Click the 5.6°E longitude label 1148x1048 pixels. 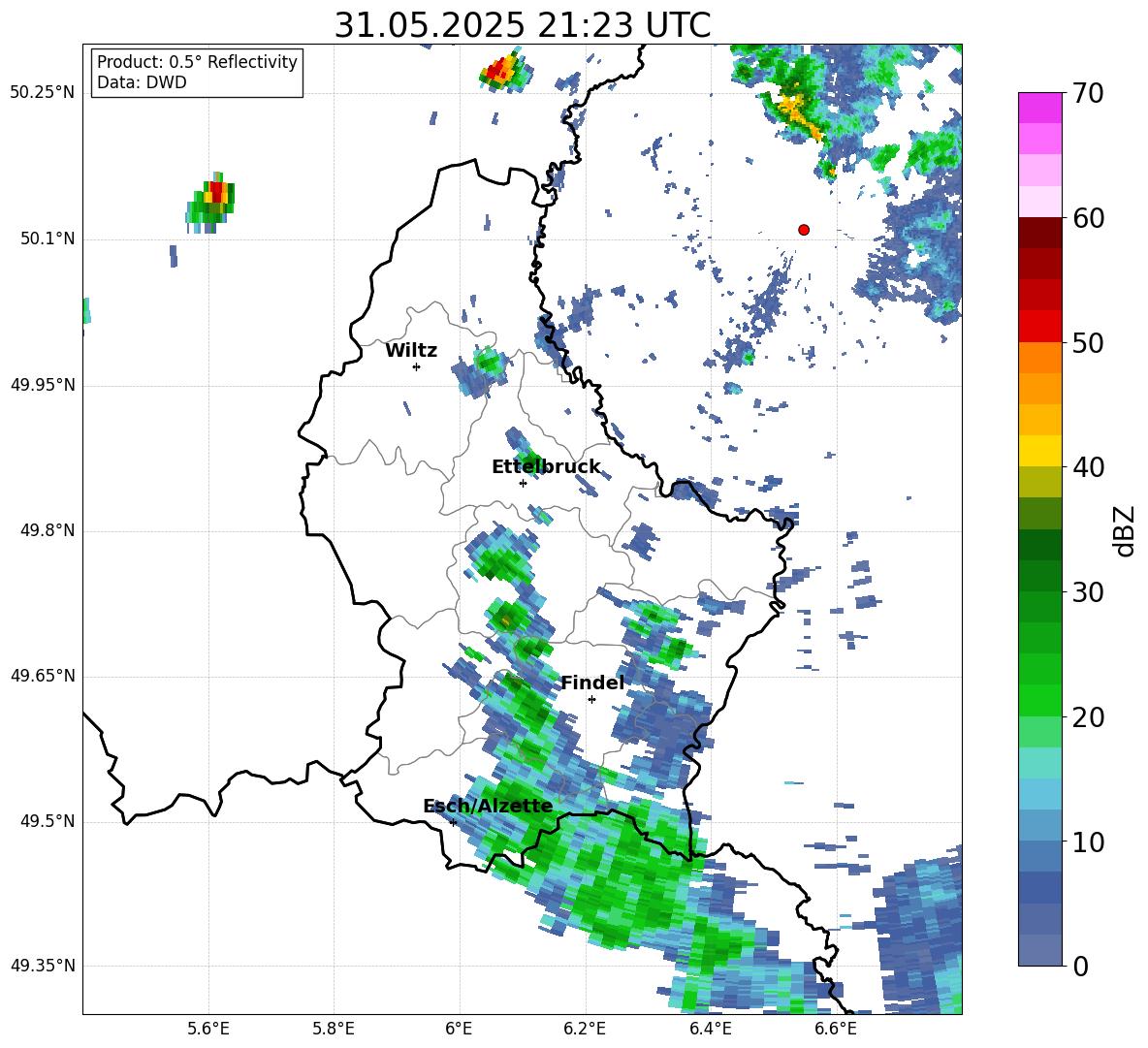point(208,1029)
